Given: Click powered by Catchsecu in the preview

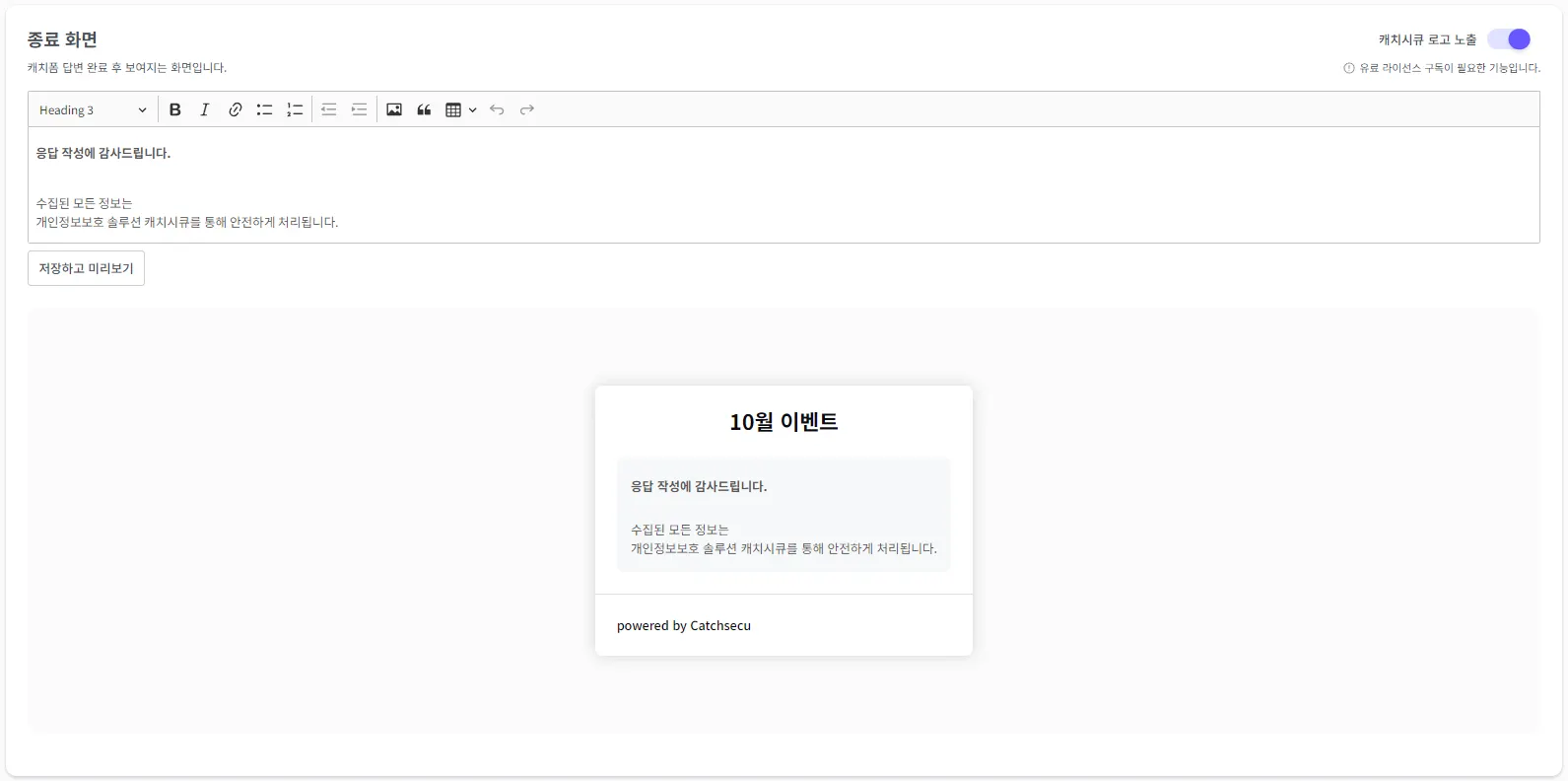Looking at the screenshot, I should coord(684,626).
